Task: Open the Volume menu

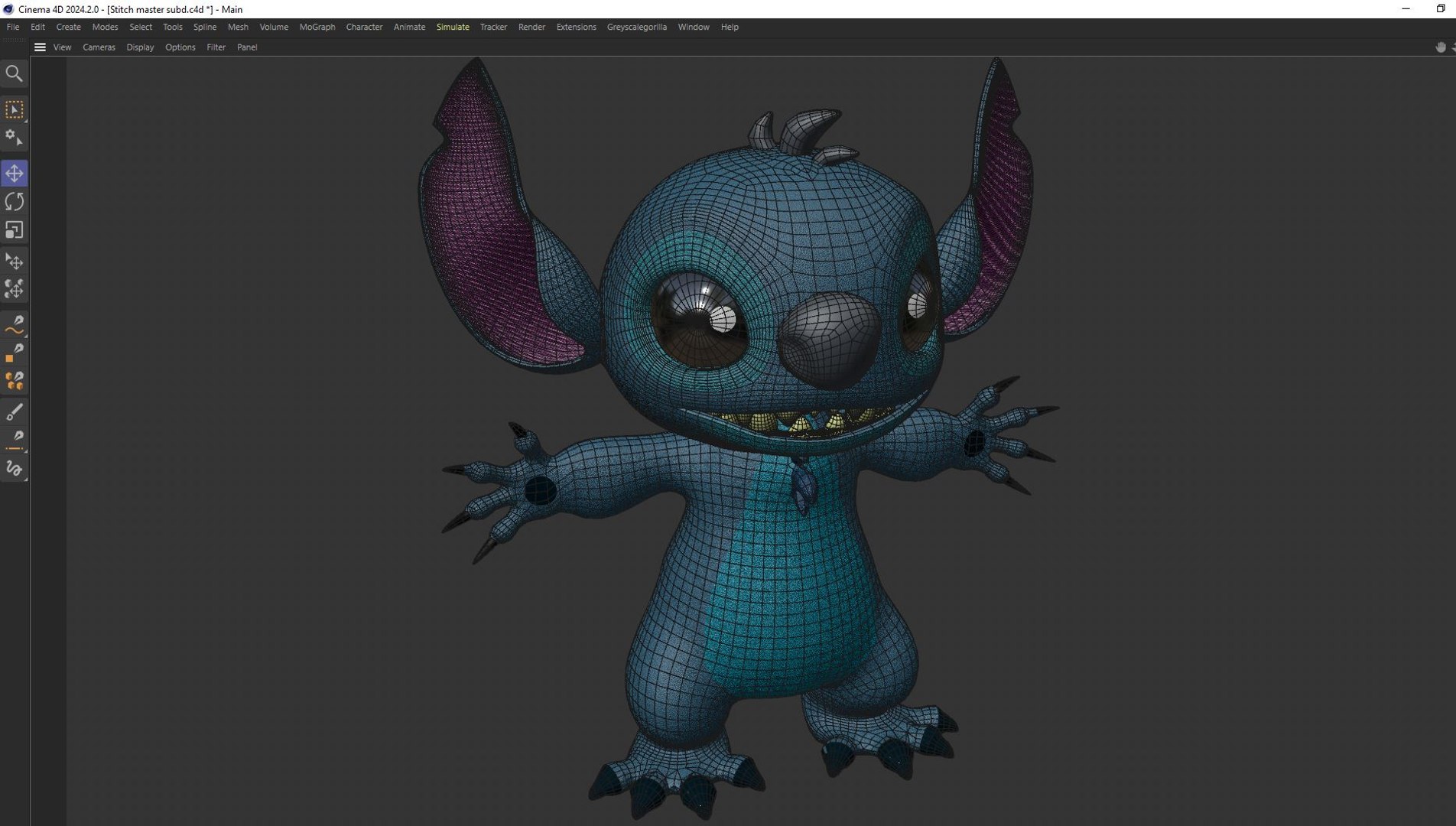Action: (274, 27)
